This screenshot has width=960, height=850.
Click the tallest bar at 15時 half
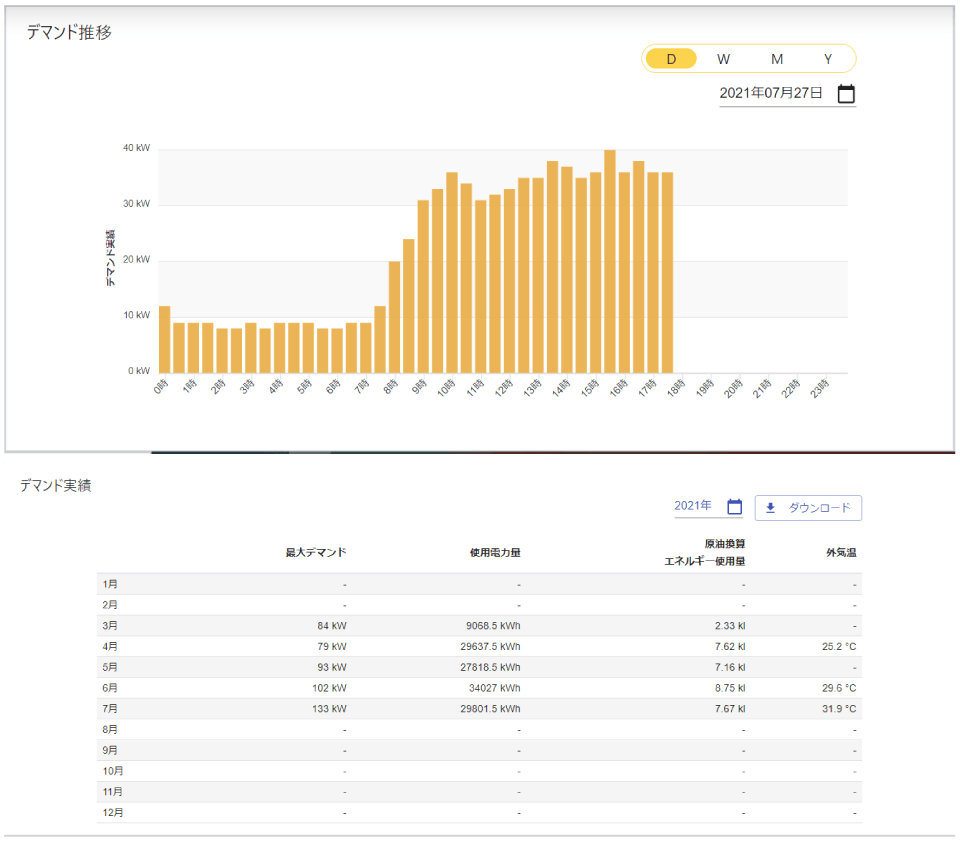610,261
